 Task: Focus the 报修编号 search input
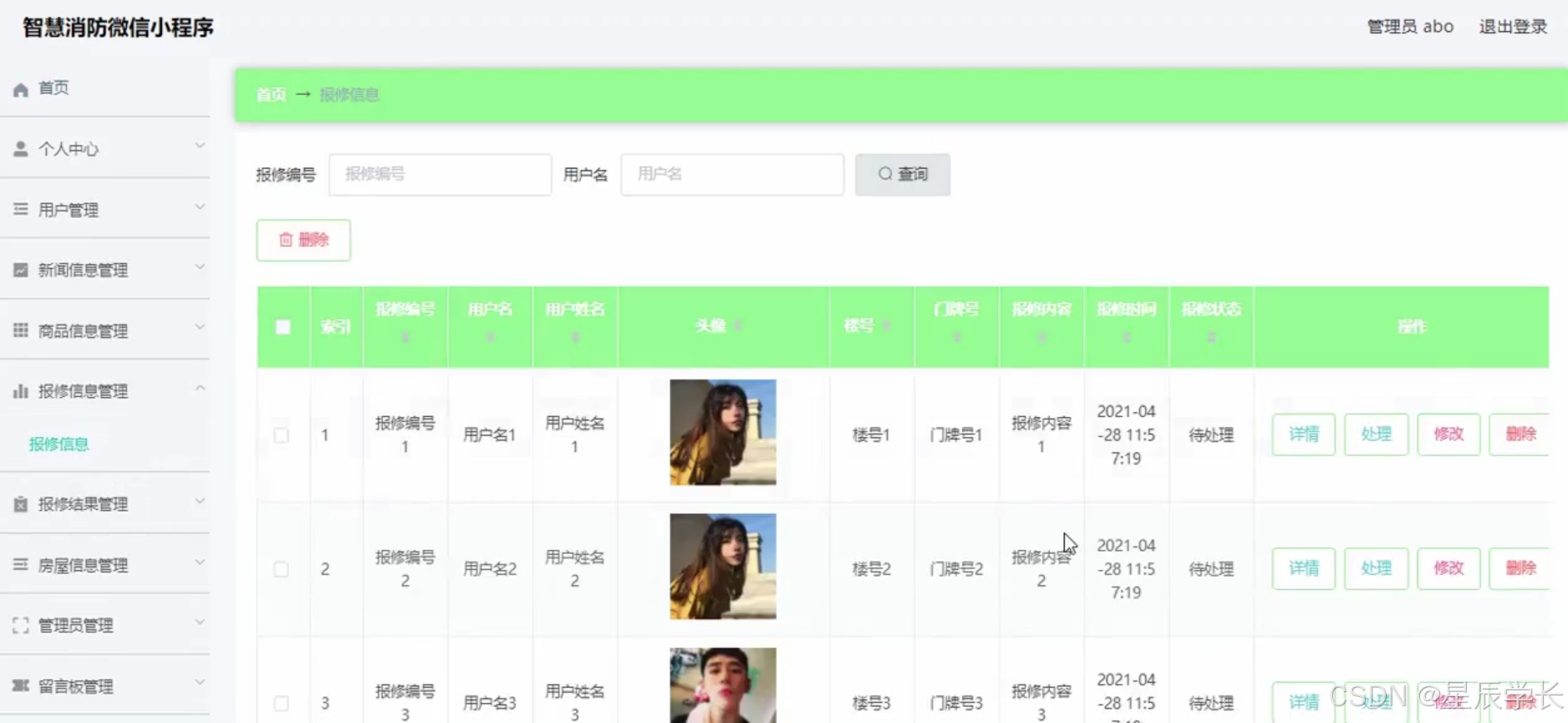[x=440, y=174]
